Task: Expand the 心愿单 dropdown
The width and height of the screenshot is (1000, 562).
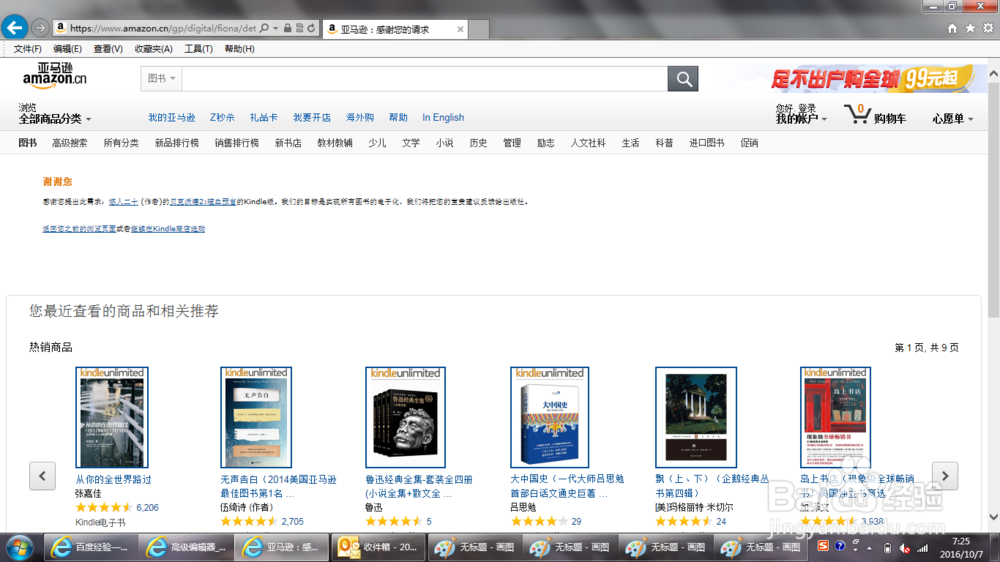Action: 953,119
